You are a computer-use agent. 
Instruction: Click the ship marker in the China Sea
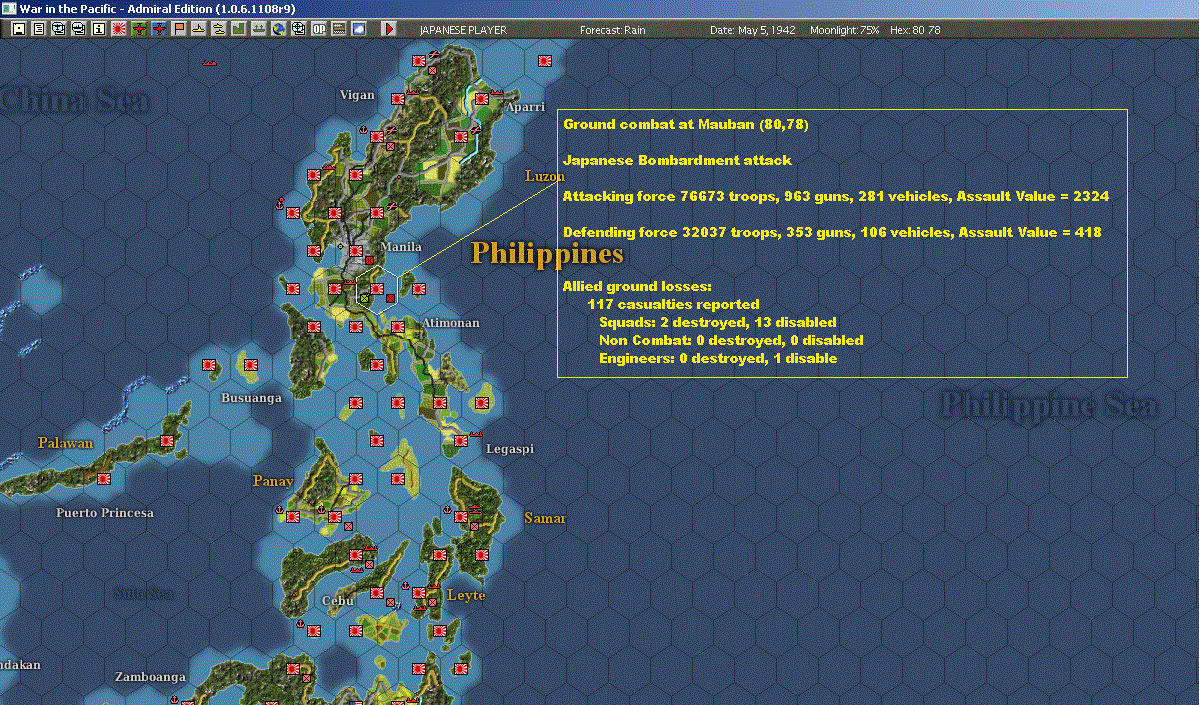coord(210,63)
